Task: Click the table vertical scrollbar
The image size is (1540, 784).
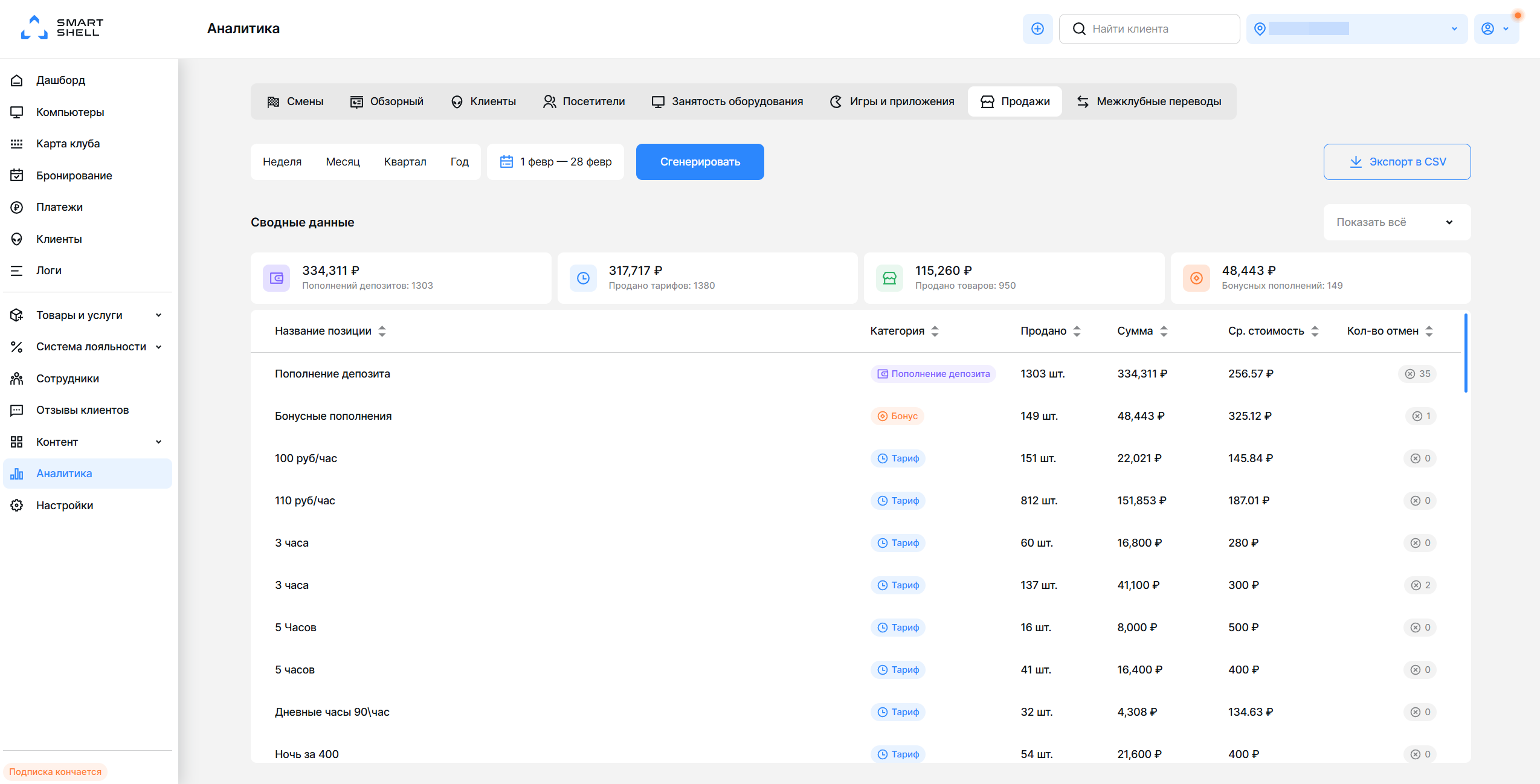Action: pos(1466,353)
